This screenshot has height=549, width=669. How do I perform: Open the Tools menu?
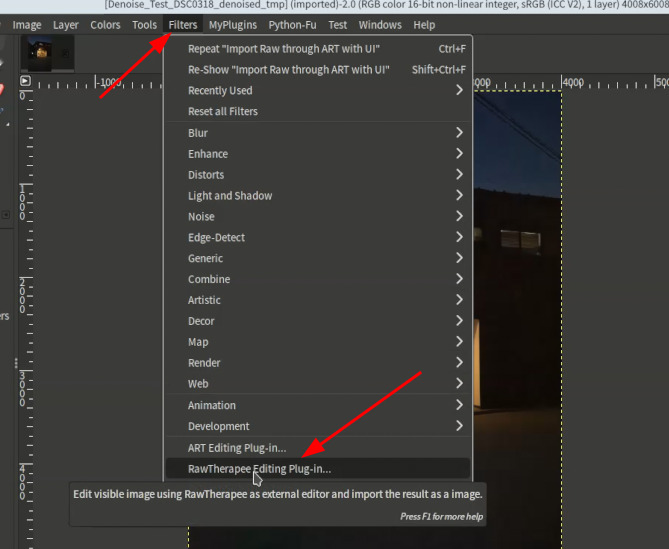144,25
